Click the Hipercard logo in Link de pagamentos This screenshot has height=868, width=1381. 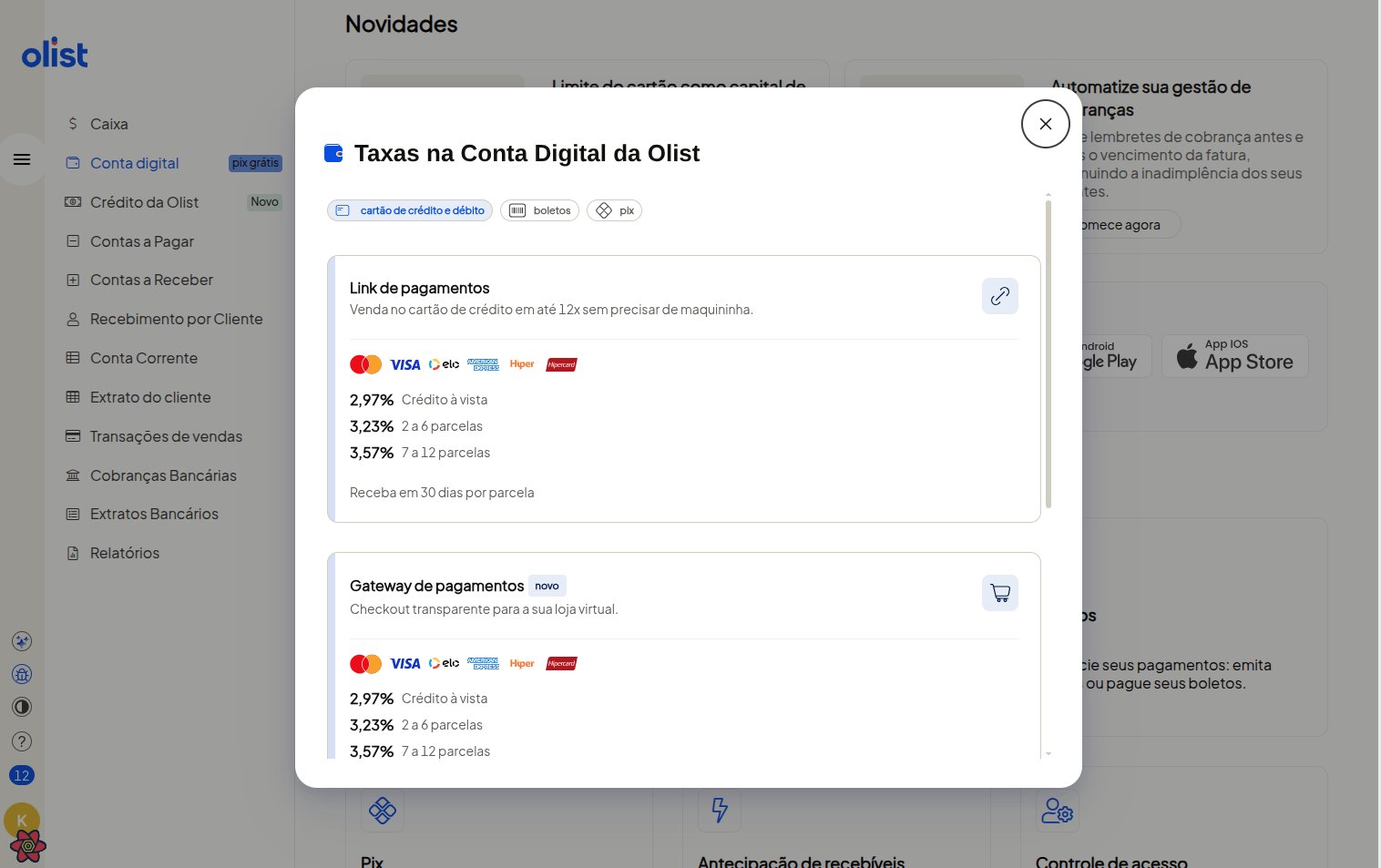point(561,364)
